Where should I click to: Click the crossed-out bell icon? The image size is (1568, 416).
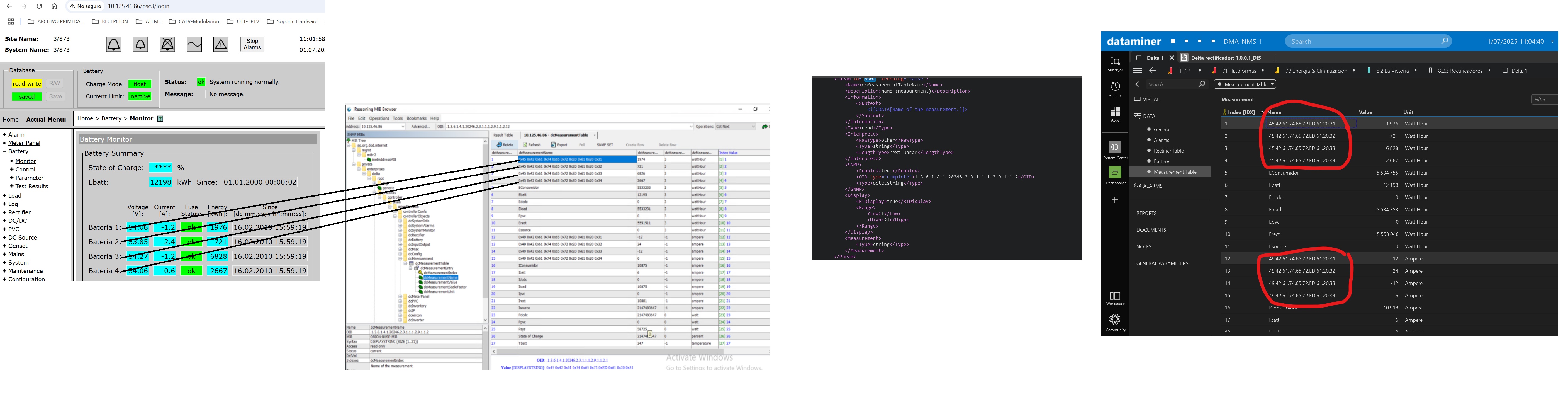[x=167, y=44]
